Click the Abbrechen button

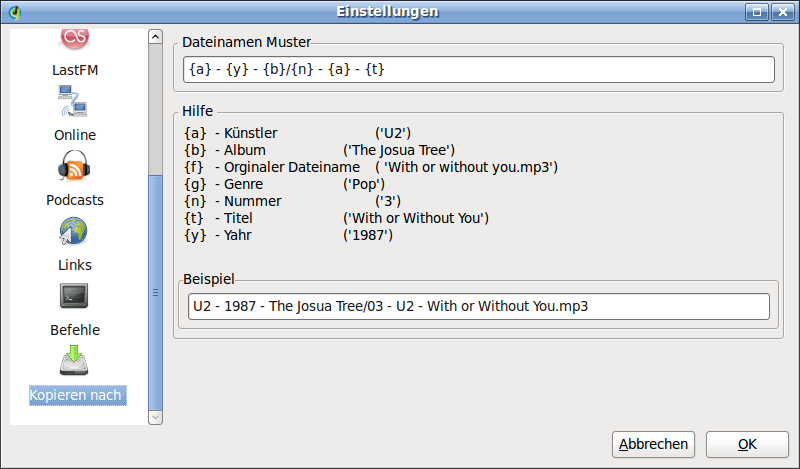[x=653, y=445]
